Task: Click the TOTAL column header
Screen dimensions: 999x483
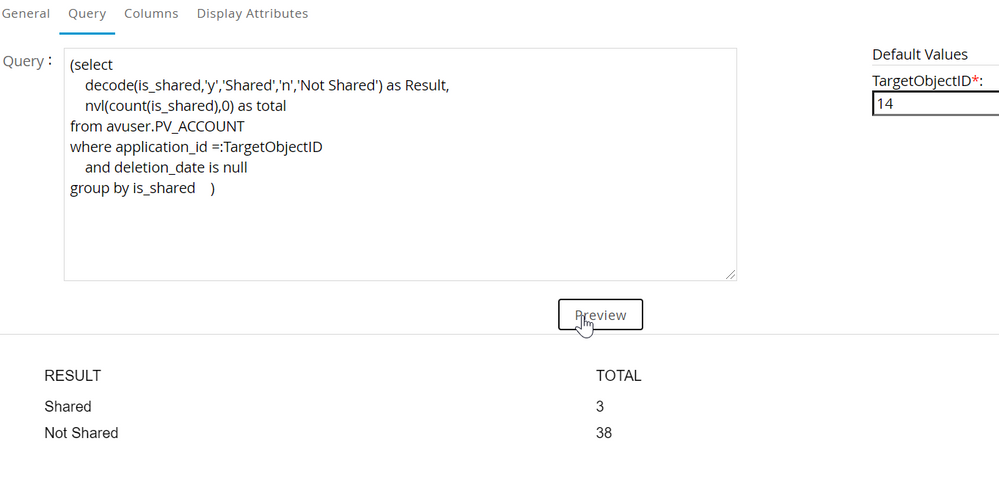Action: point(618,376)
